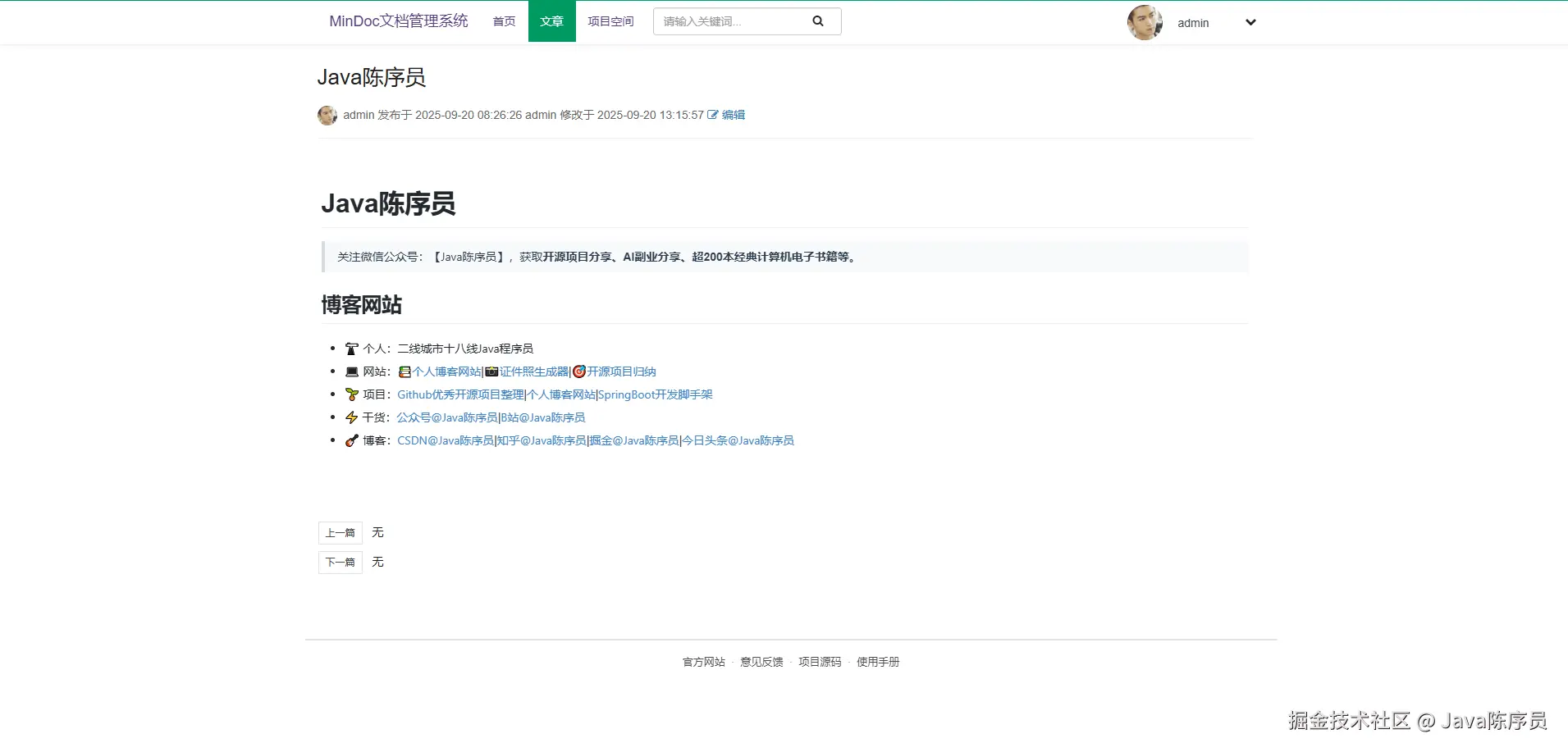Click the publish time 2025-09-20 08:26:26
The height and width of the screenshot is (752, 1568).
point(469,116)
